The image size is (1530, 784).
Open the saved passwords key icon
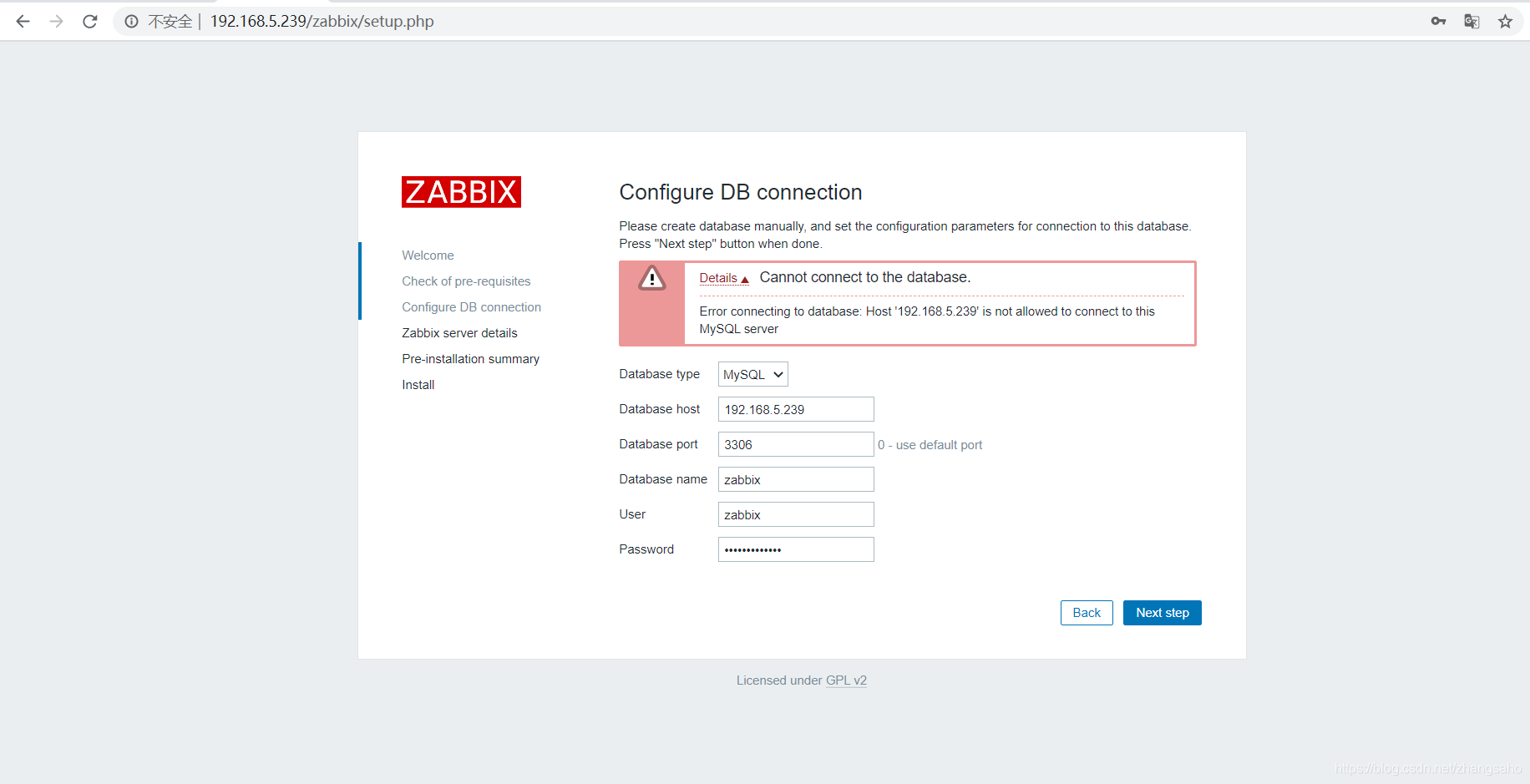(1438, 22)
